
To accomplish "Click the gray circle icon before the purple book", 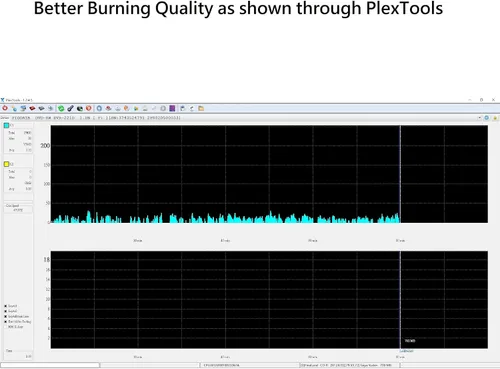I will coord(163,108).
